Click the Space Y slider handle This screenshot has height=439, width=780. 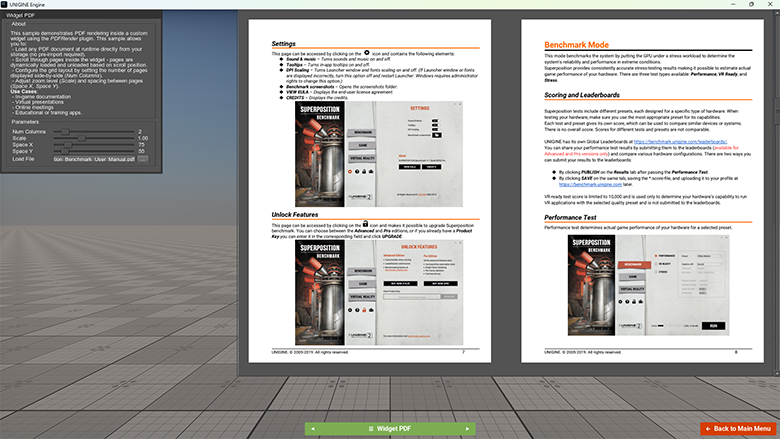click(x=65, y=151)
